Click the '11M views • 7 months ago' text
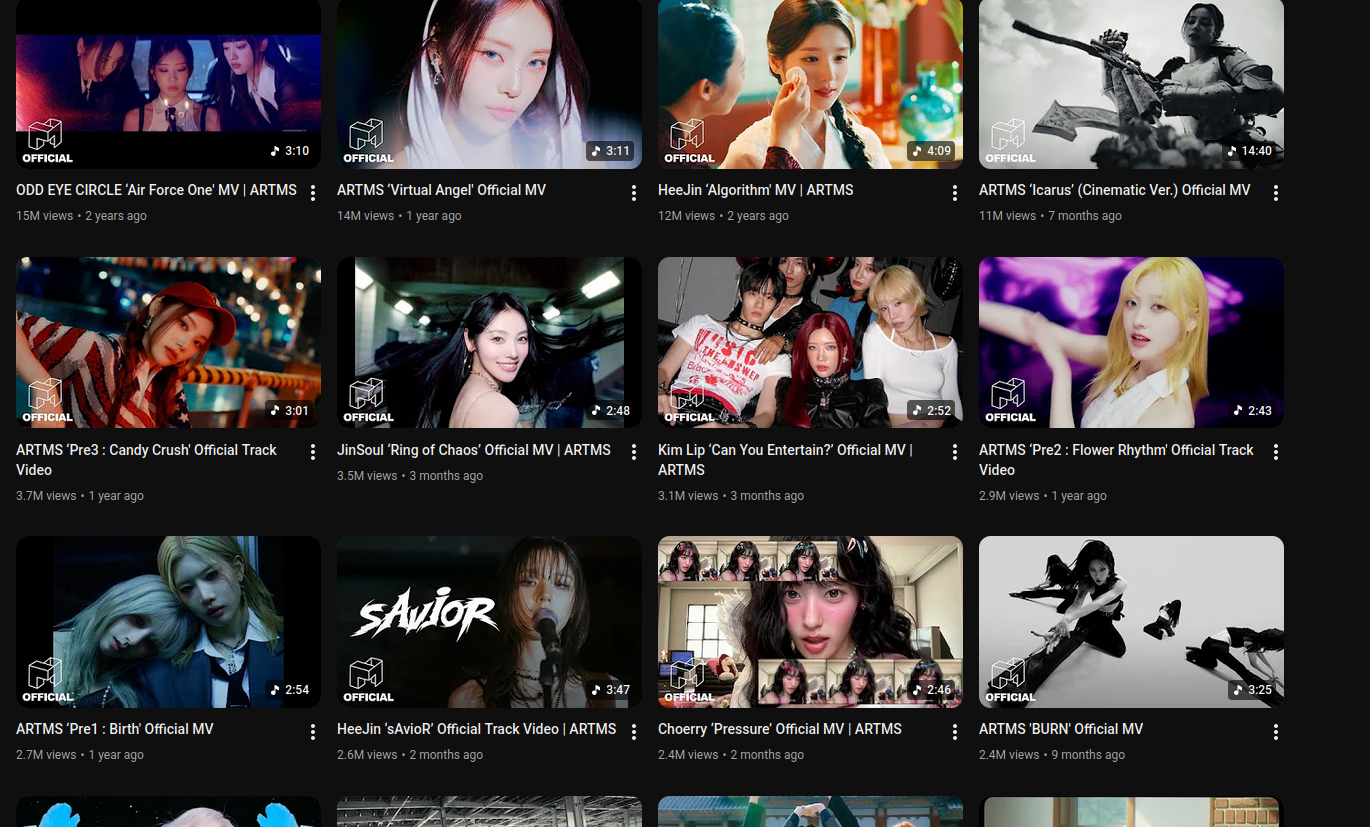This screenshot has width=1370, height=827. (x=1050, y=216)
